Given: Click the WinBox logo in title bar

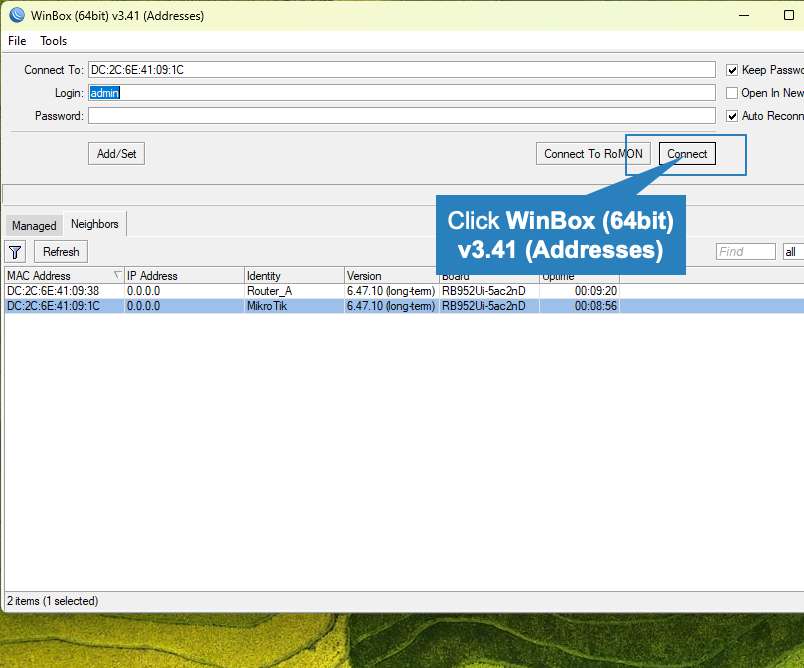Looking at the screenshot, I should tap(16, 15).
